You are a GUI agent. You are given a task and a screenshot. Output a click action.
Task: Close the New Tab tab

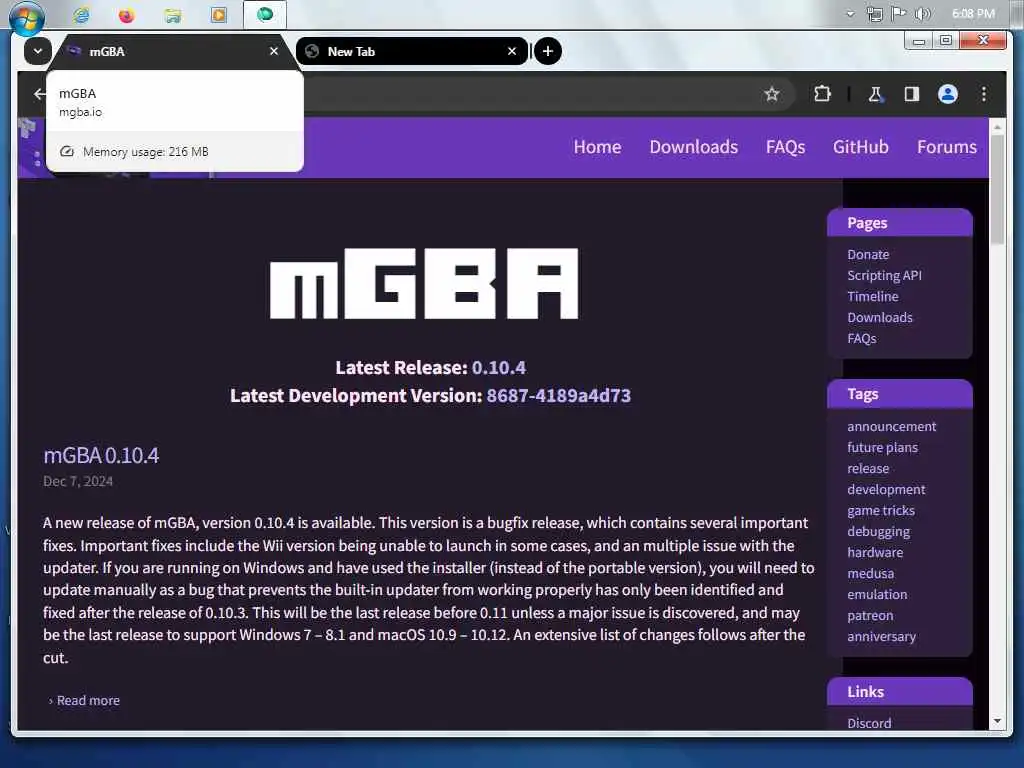point(512,51)
